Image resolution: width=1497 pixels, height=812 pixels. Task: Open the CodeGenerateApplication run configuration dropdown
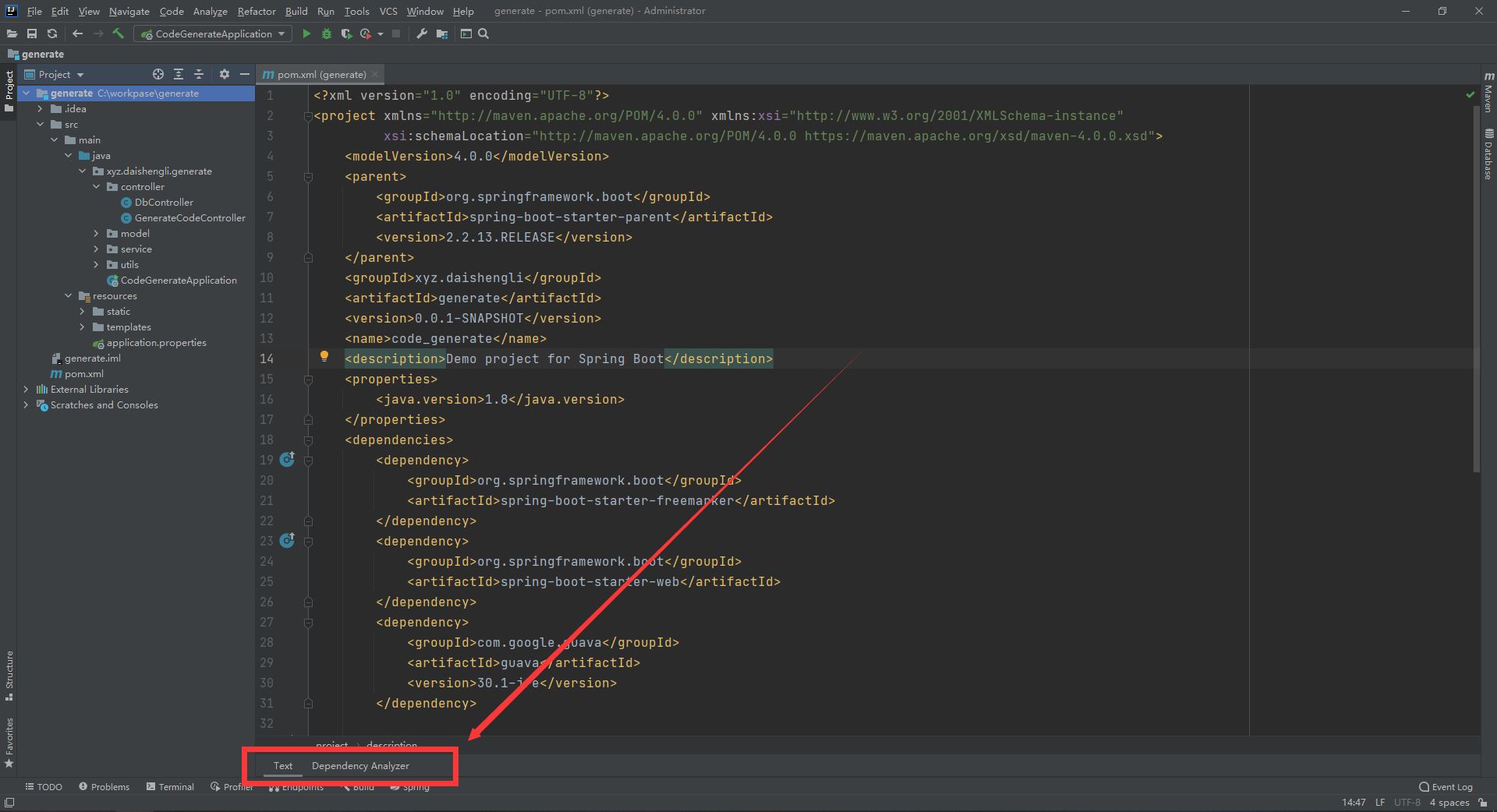(214, 34)
